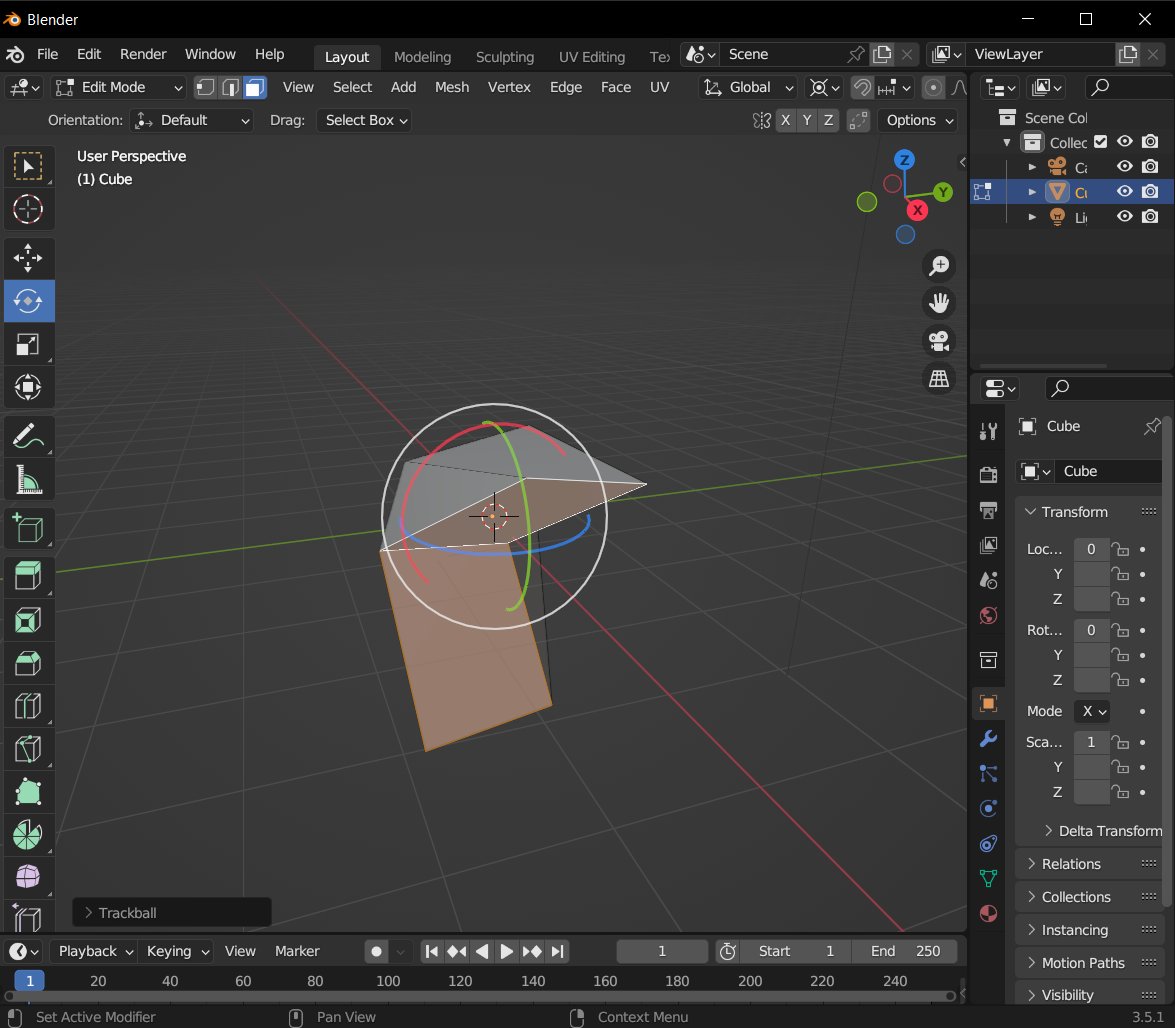Open the Material properties tab
This screenshot has width=1175, height=1028.
pyautogui.click(x=988, y=913)
